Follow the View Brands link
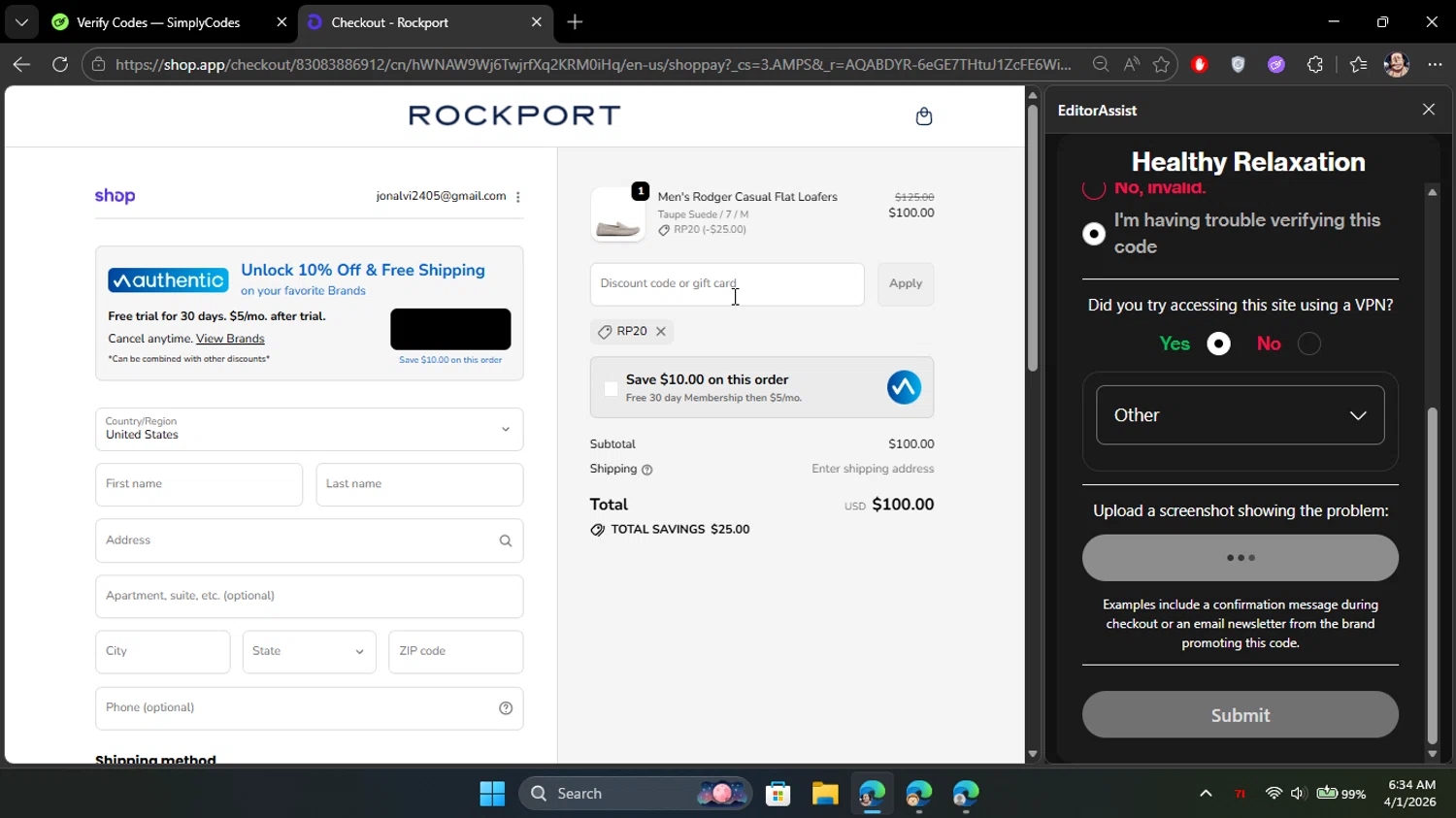Image resolution: width=1456 pixels, height=818 pixels. 230,339
